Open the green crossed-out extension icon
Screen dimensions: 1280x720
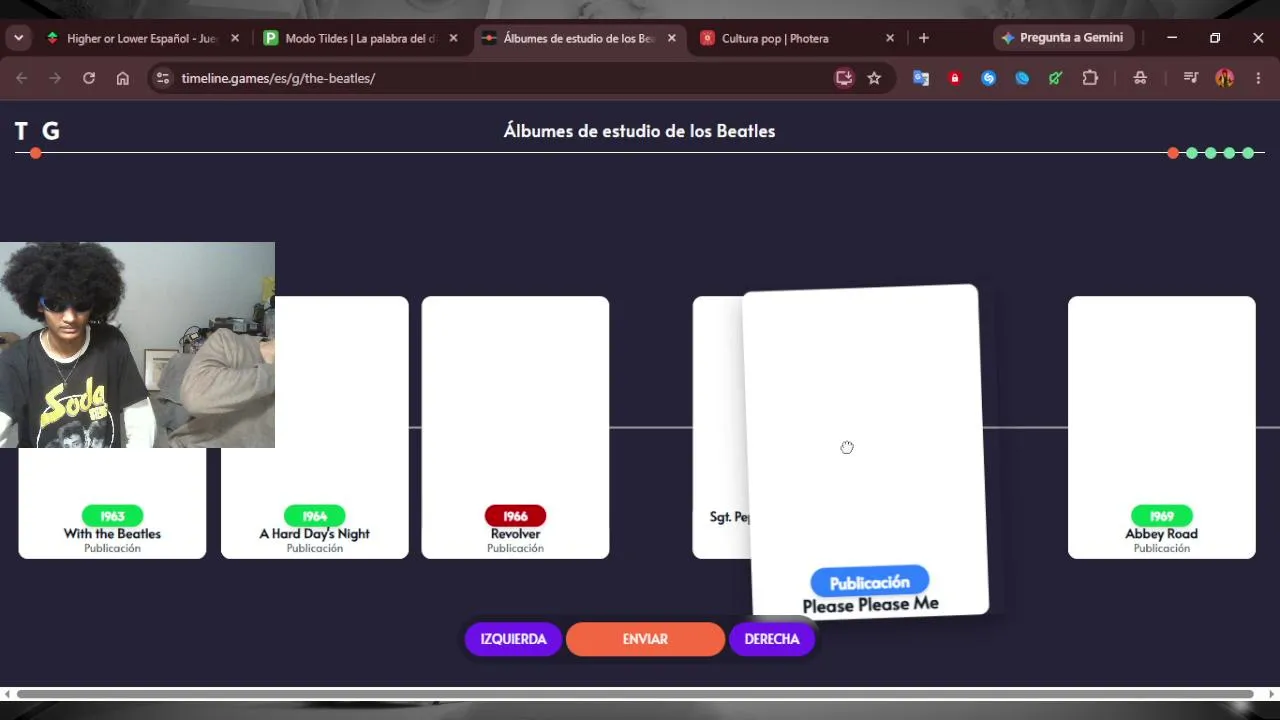pyautogui.click(x=1055, y=78)
